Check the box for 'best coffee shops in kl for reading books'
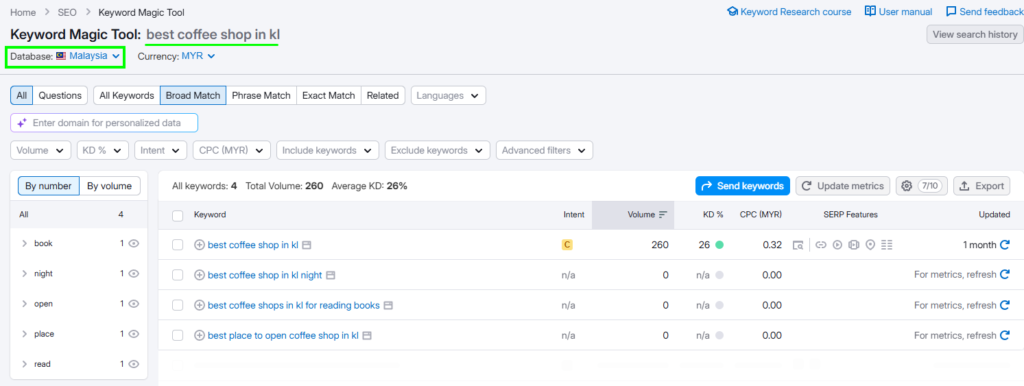 178,305
